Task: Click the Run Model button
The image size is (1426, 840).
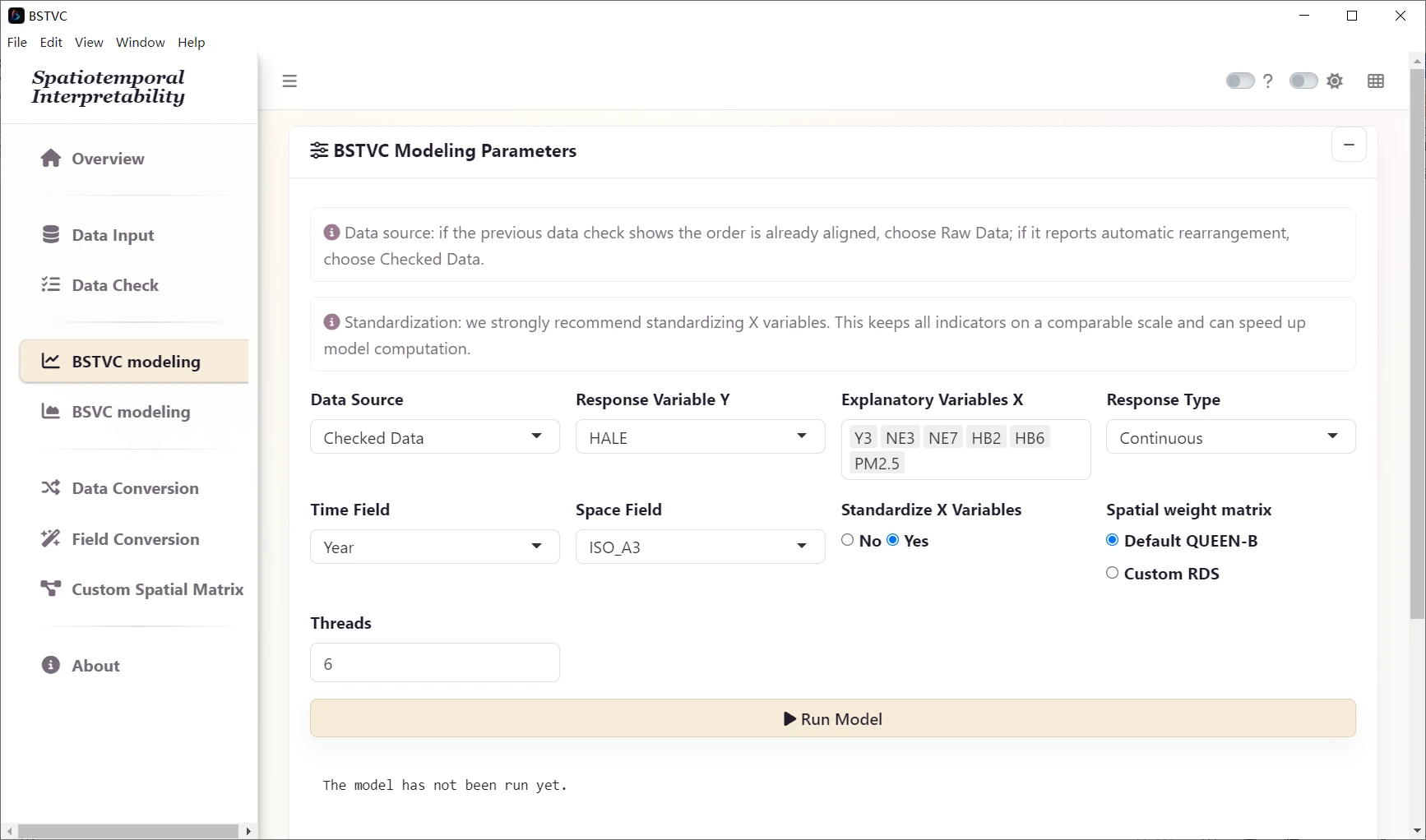Action: pos(833,718)
